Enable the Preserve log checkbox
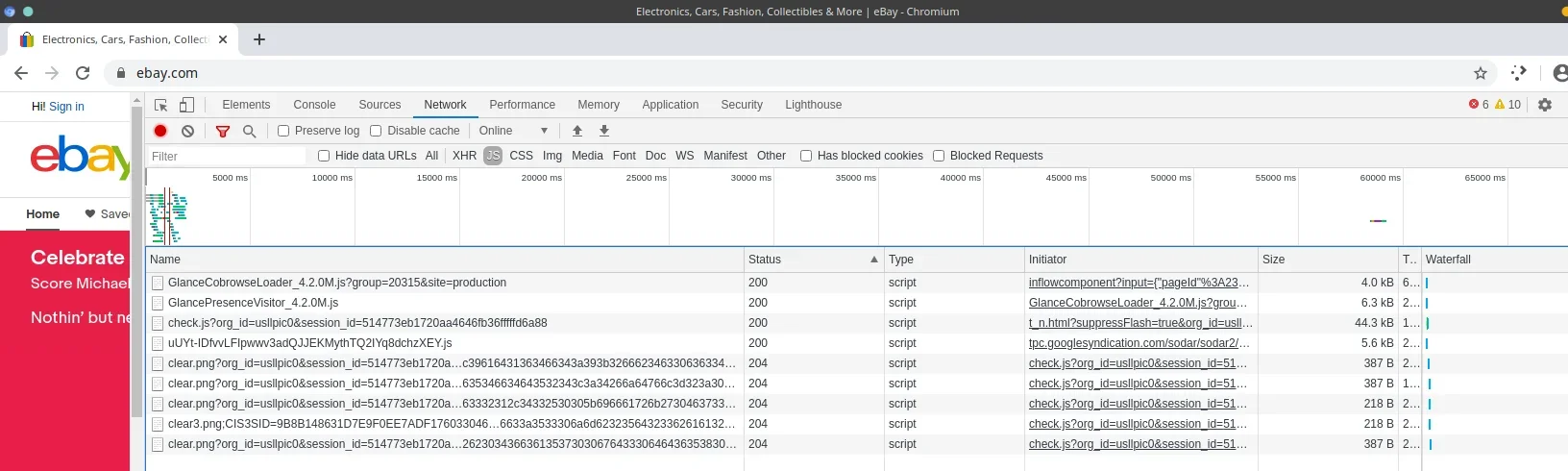This screenshot has height=471, width=1568. click(x=283, y=131)
